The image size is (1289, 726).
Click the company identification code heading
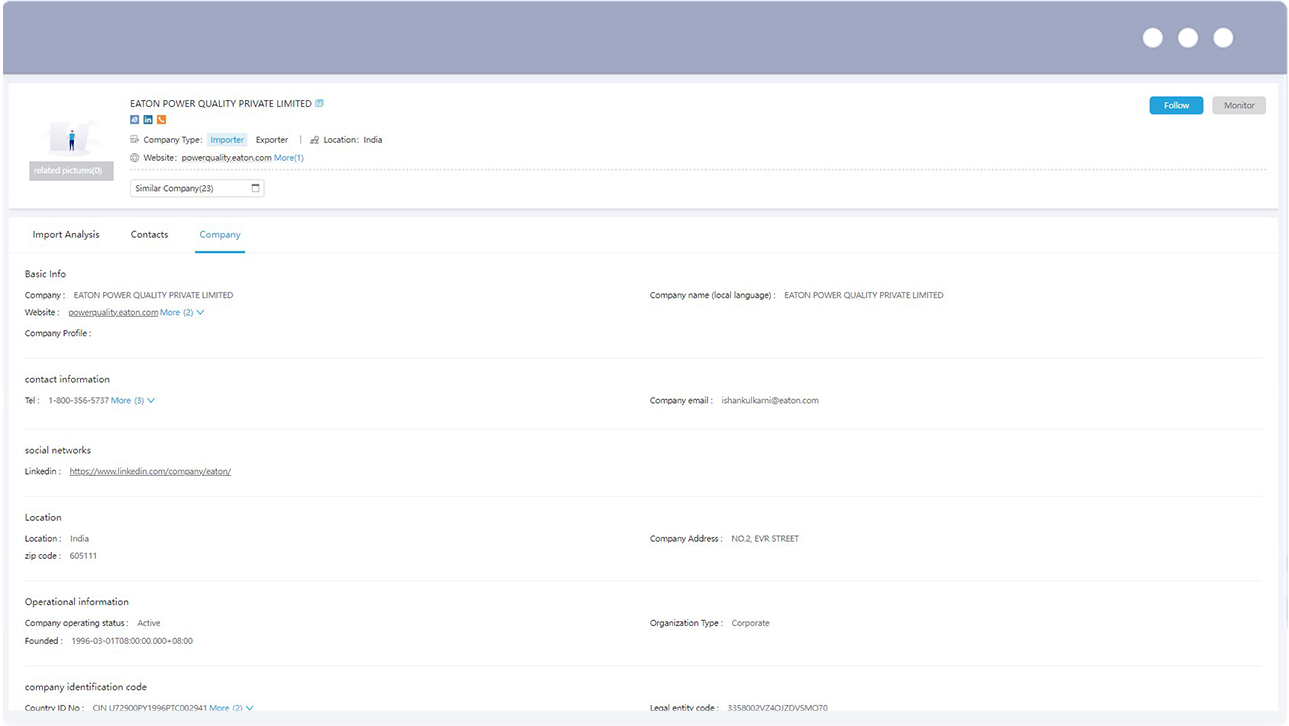point(86,687)
